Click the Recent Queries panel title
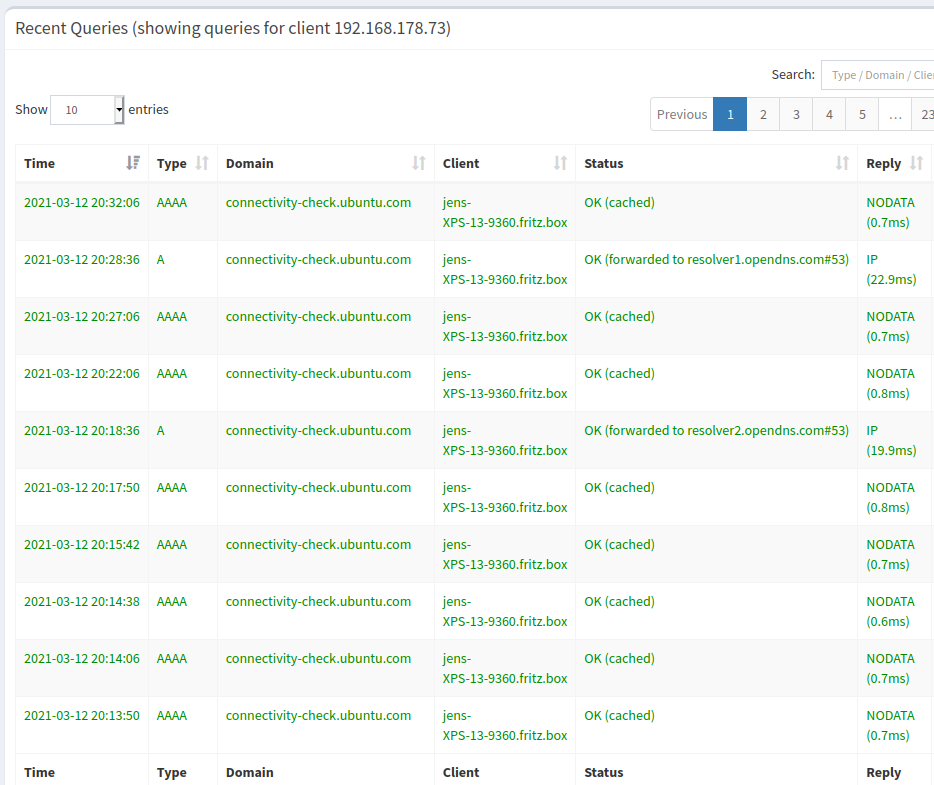The height and width of the screenshot is (785, 934). (x=233, y=29)
